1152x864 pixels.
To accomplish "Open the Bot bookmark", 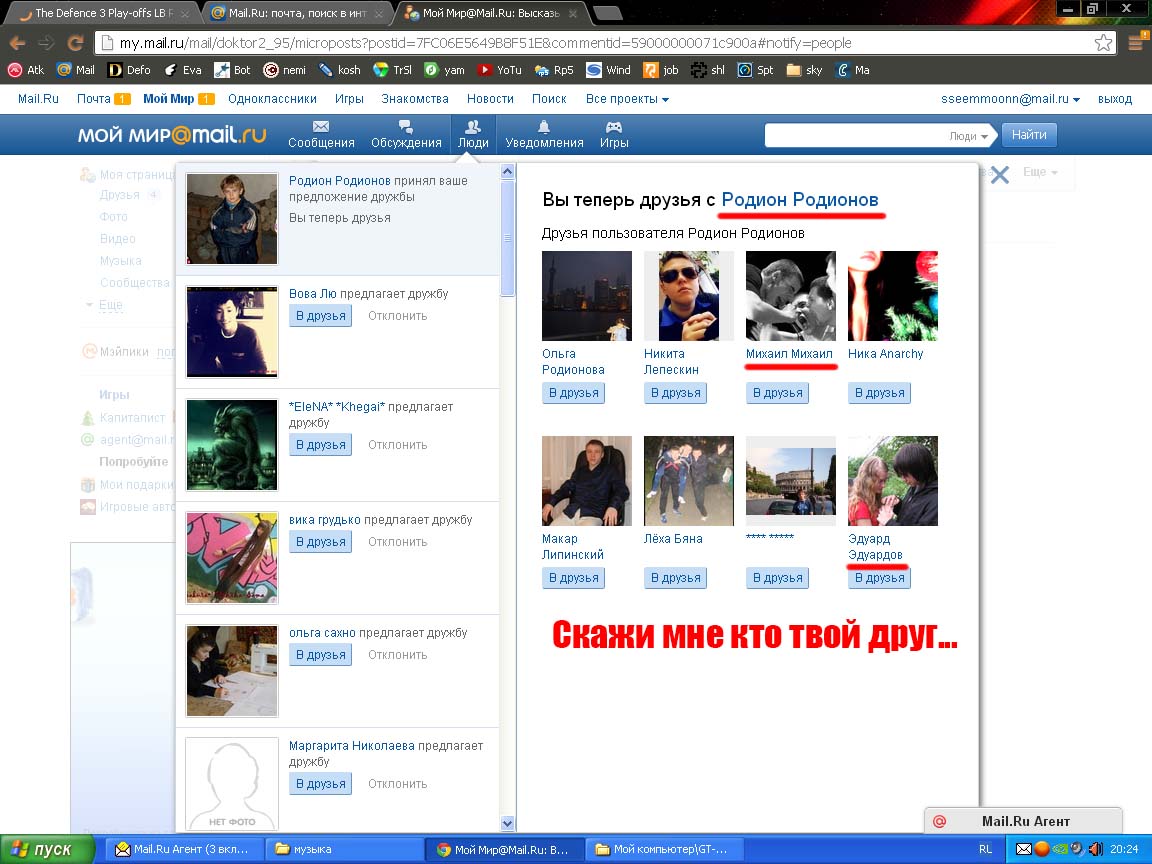I will pyautogui.click(x=232, y=70).
